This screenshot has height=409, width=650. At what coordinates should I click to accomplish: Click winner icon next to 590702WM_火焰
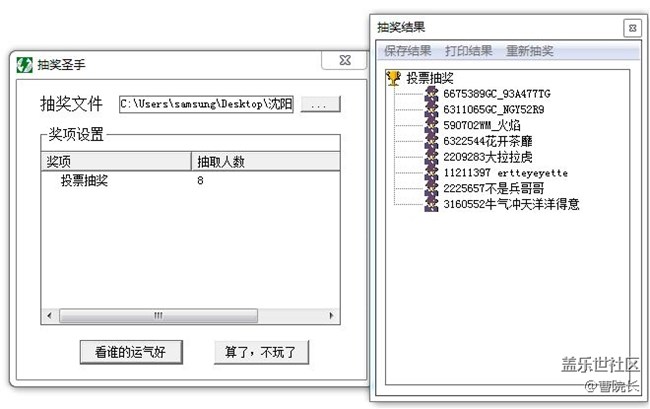pos(432,126)
